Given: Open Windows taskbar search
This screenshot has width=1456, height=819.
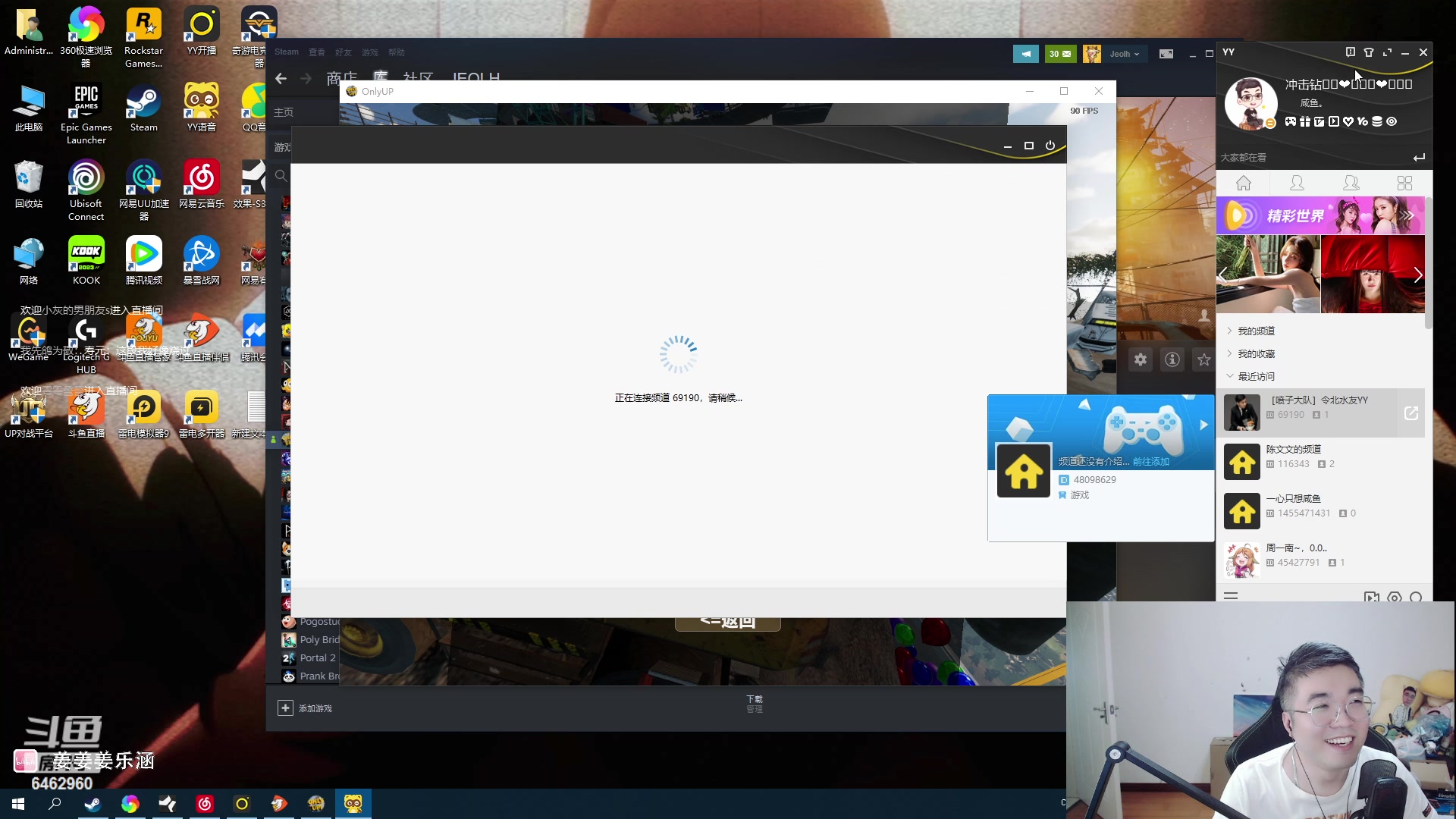Looking at the screenshot, I should [x=55, y=804].
